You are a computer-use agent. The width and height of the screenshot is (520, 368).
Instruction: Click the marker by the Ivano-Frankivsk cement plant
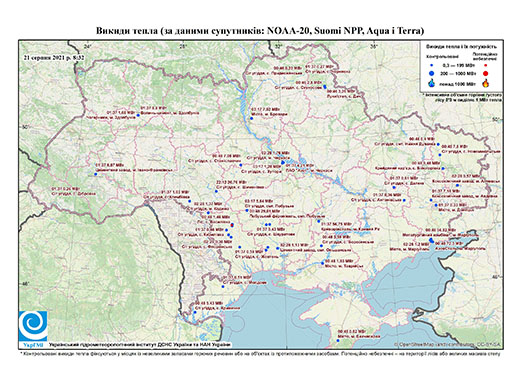click(x=95, y=174)
